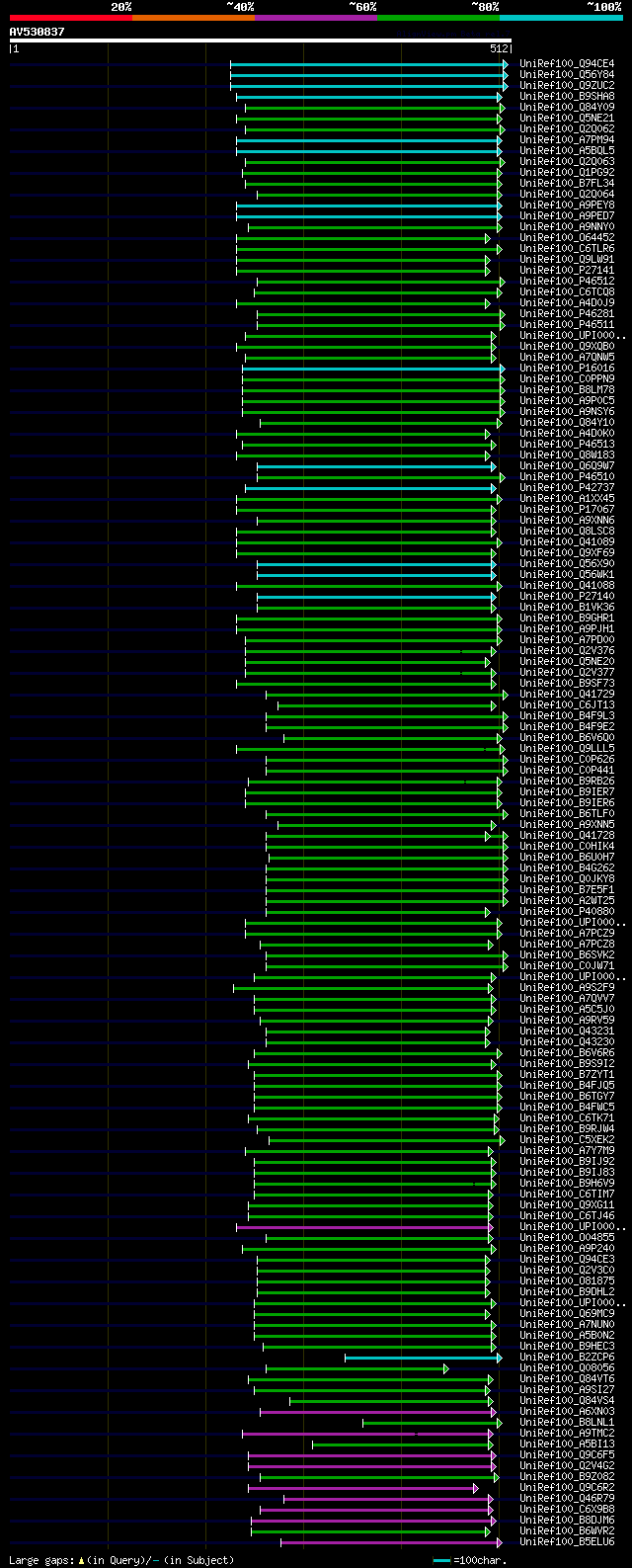The width and height of the screenshot is (632, 1568).
Task: Select the UniRef100_Q41729 label
Action: [x=567, y=694]
